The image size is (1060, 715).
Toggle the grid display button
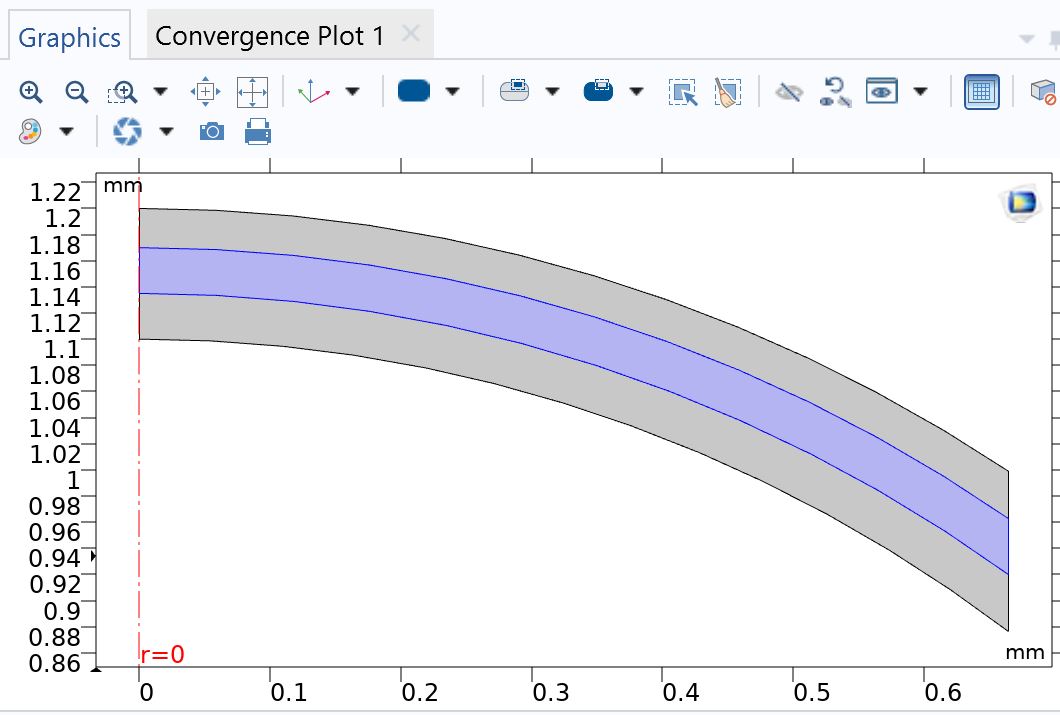tap(981, 92)
